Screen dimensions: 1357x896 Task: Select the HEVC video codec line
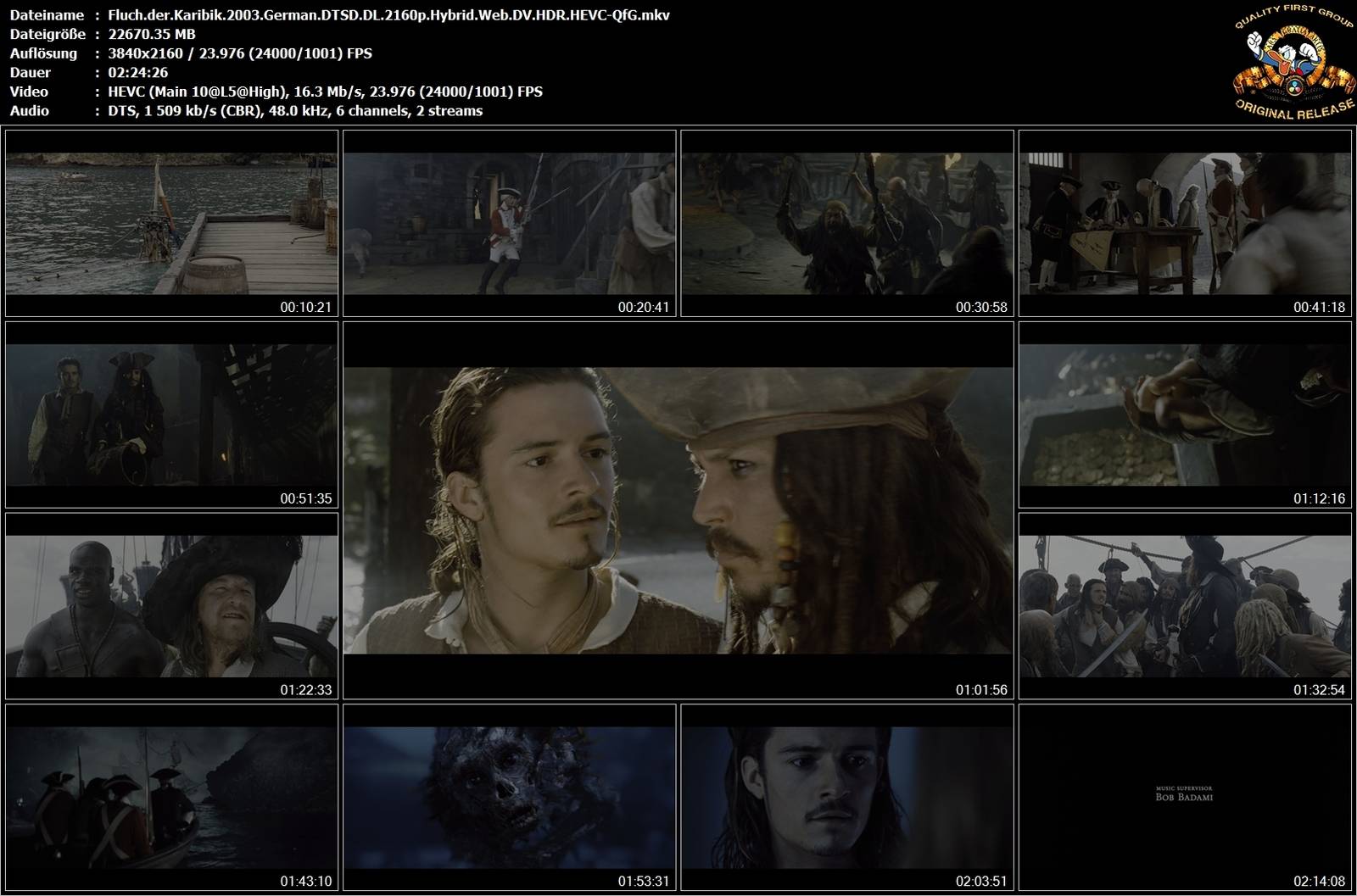click(x=325, y=92)
